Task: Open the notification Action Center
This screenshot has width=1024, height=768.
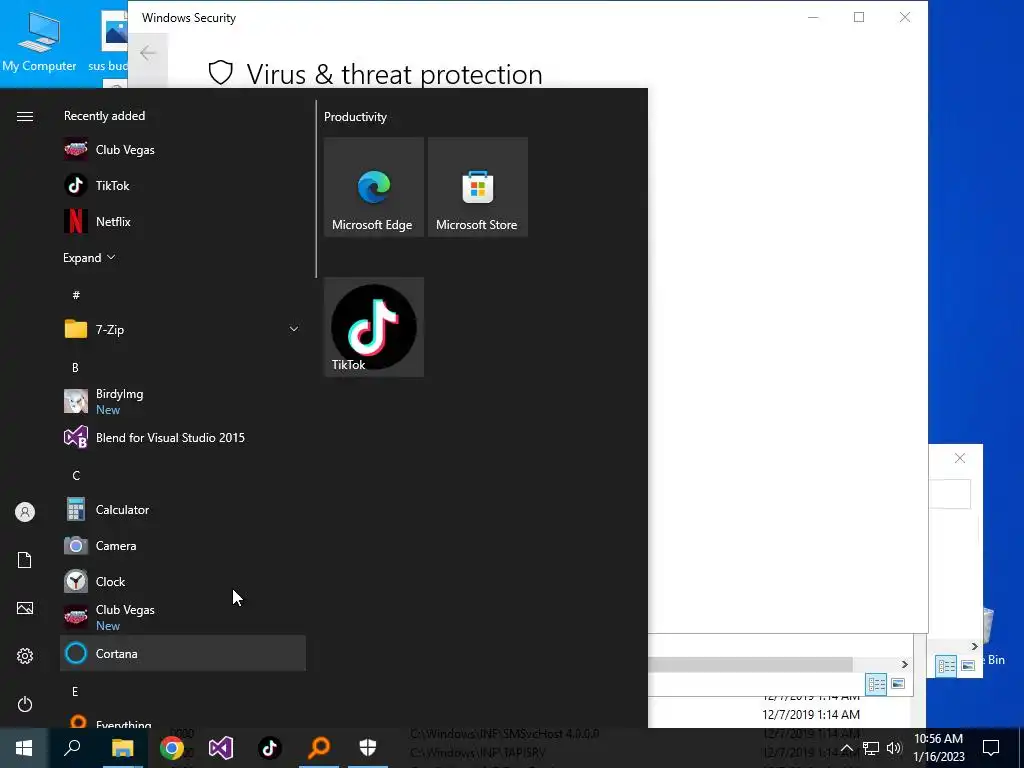Action: tap(991, 748)
